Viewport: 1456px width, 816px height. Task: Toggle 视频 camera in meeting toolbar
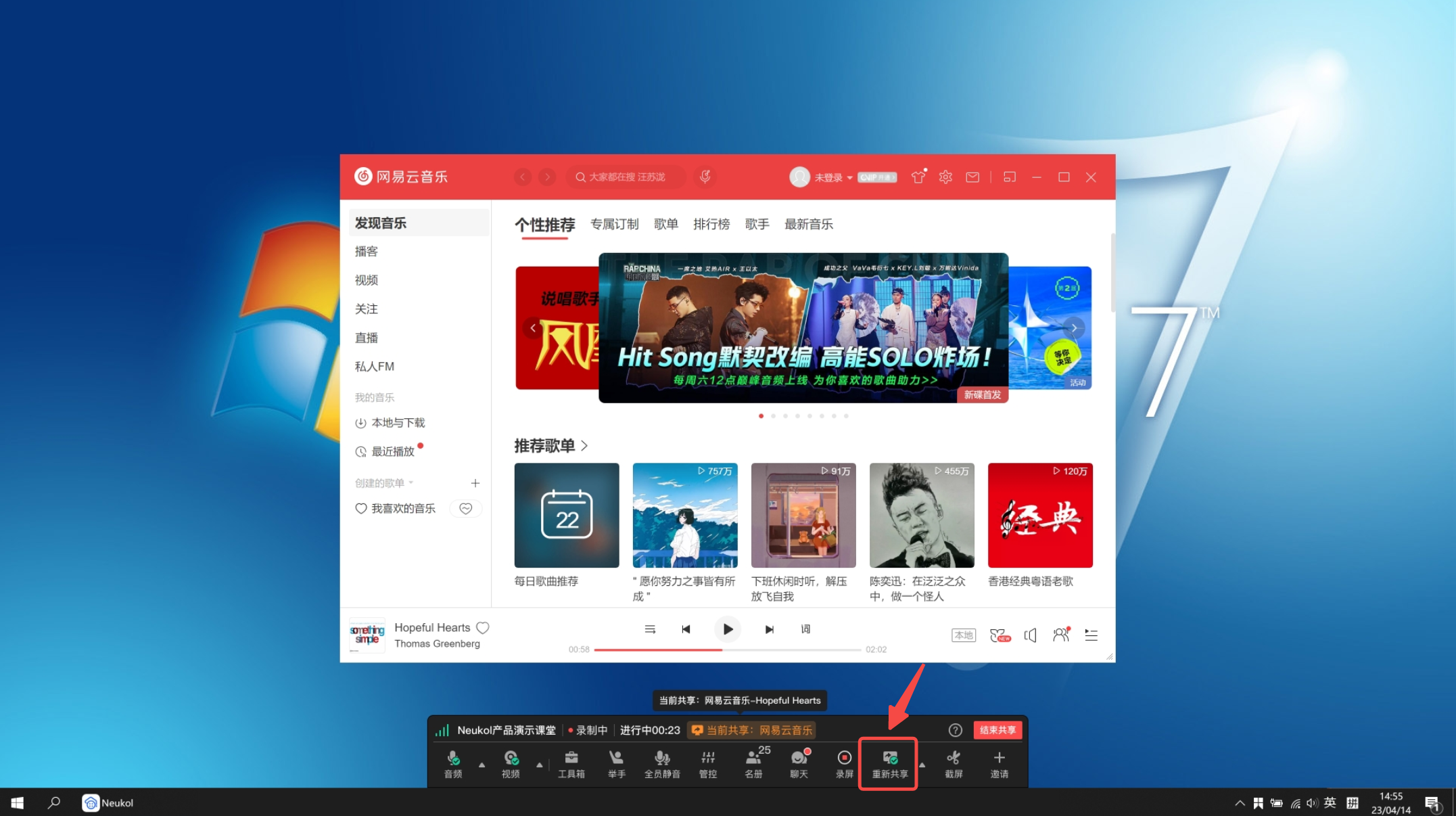[x=511, y=764]
